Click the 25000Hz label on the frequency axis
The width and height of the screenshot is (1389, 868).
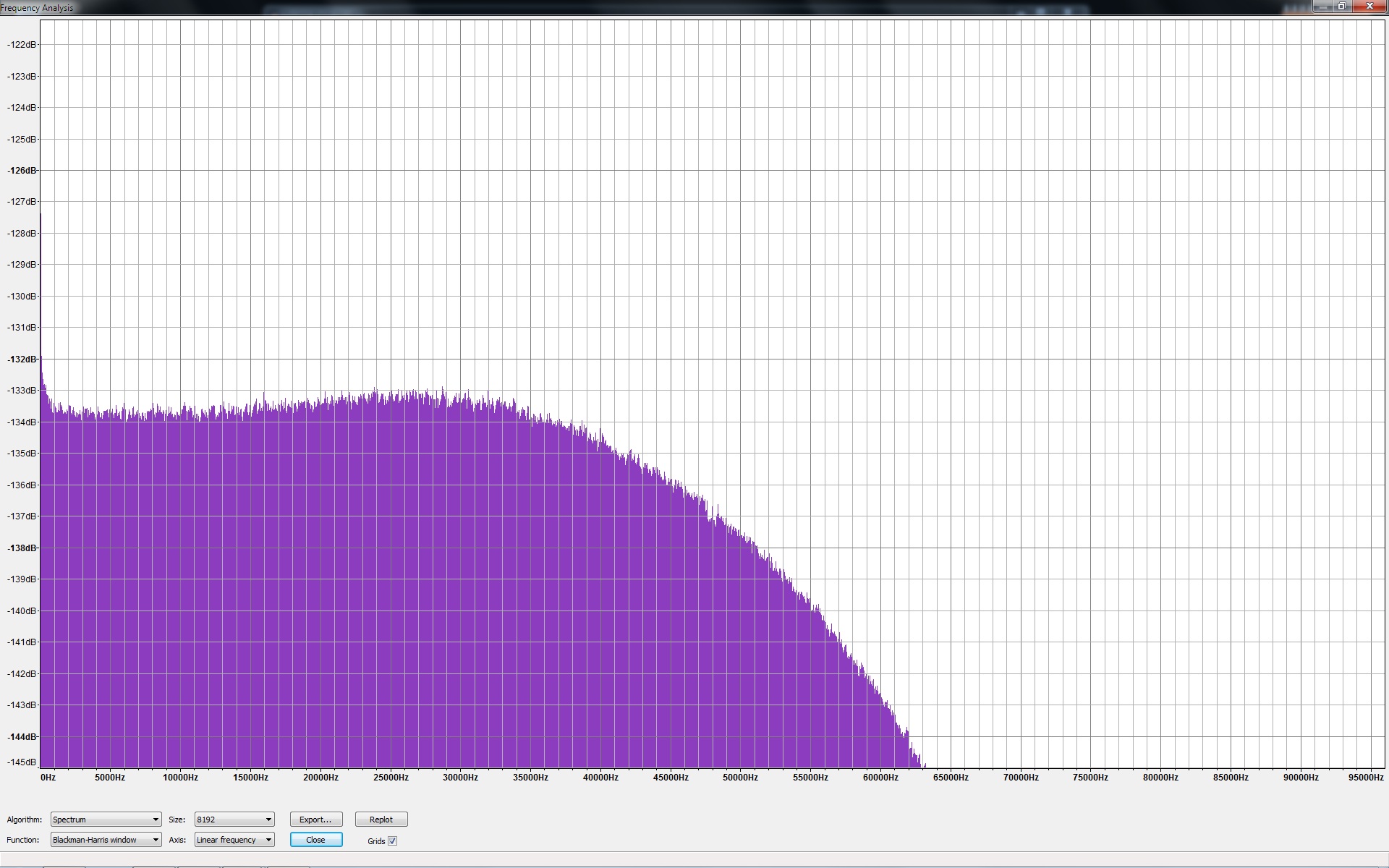[x=391, y=778]
